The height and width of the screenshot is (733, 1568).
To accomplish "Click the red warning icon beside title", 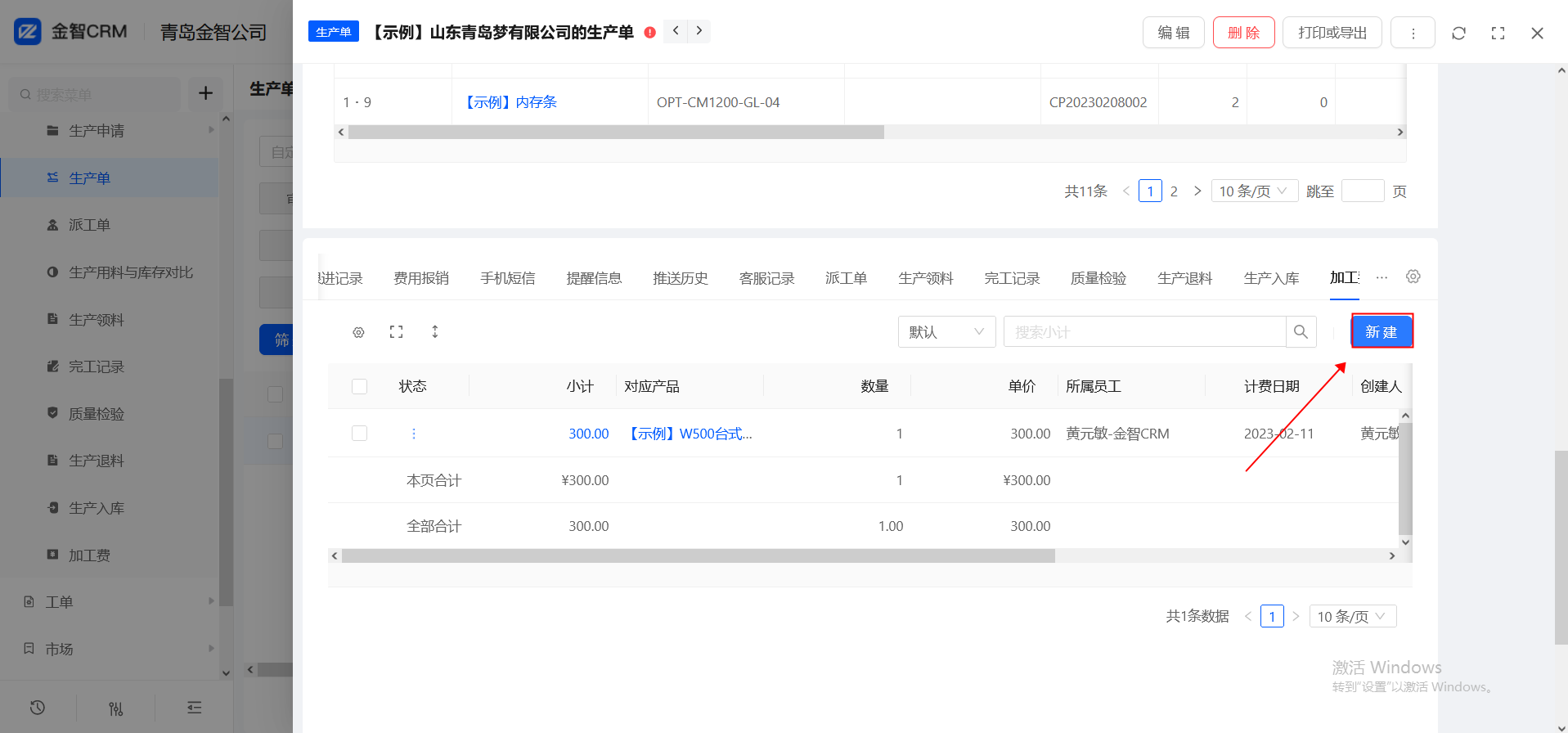I will (x=649, y=33).
